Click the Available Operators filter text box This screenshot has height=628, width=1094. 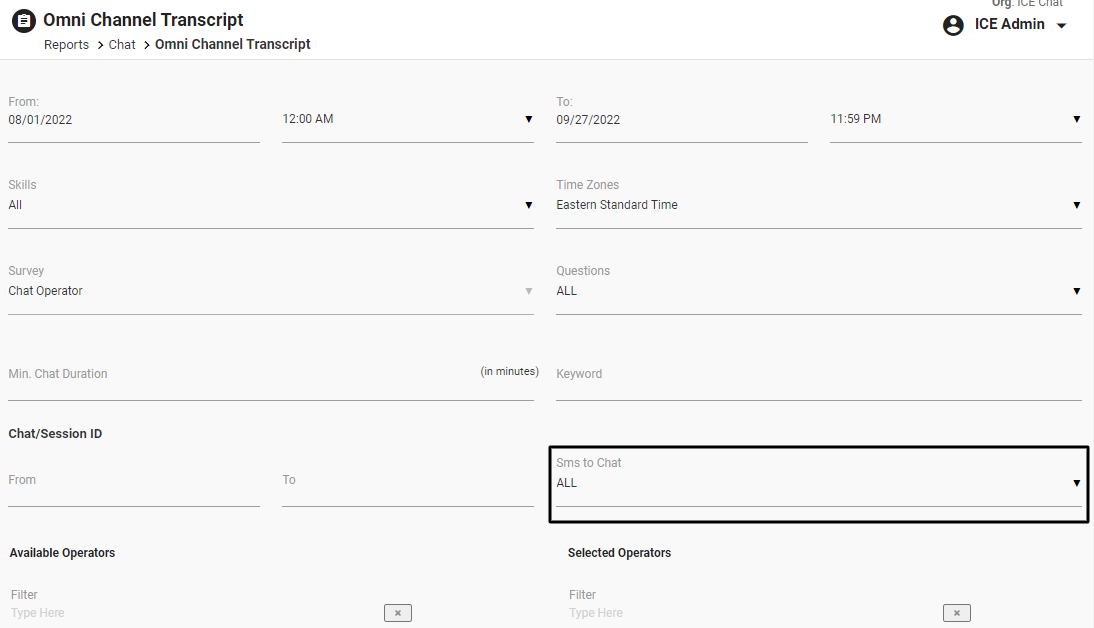(190, 613)
